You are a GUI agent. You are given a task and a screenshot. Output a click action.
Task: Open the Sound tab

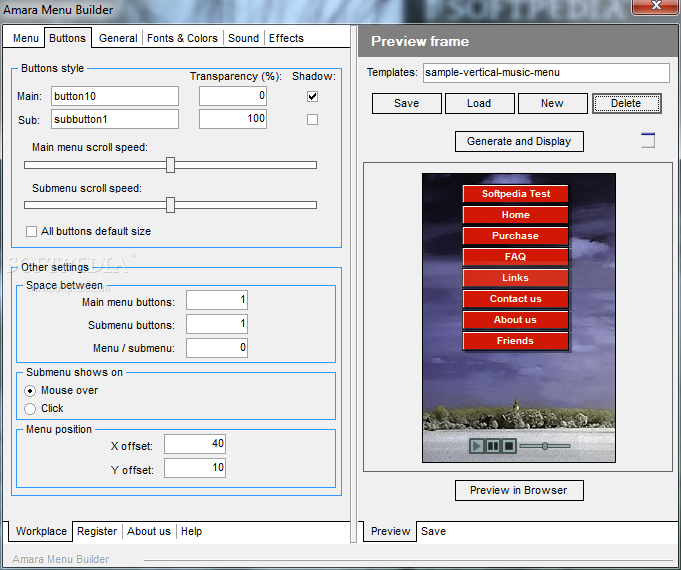click(x=244, y=38)
